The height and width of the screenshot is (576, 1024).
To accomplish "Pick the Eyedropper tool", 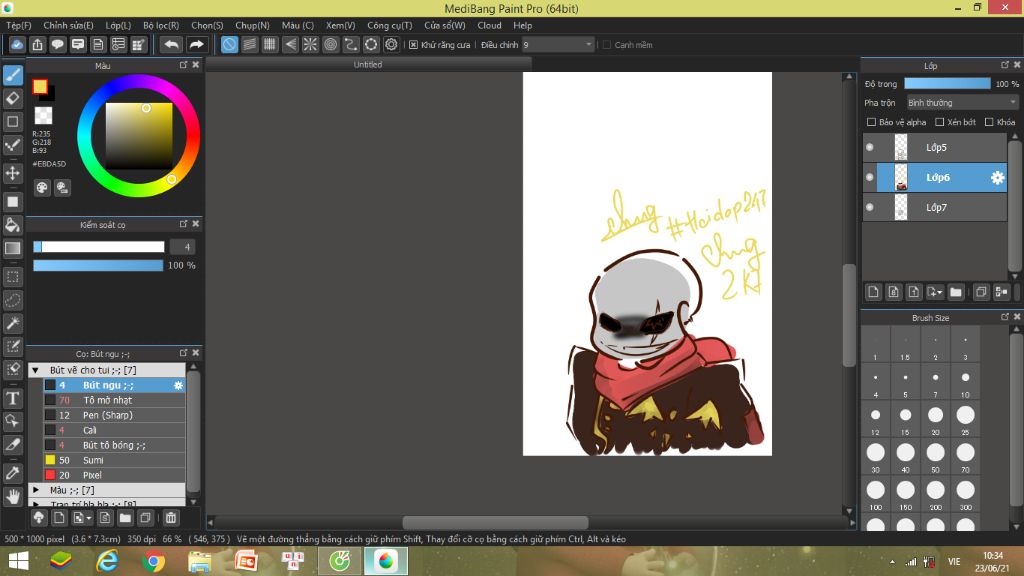I will pyautogui.click(x=13, y=473).
